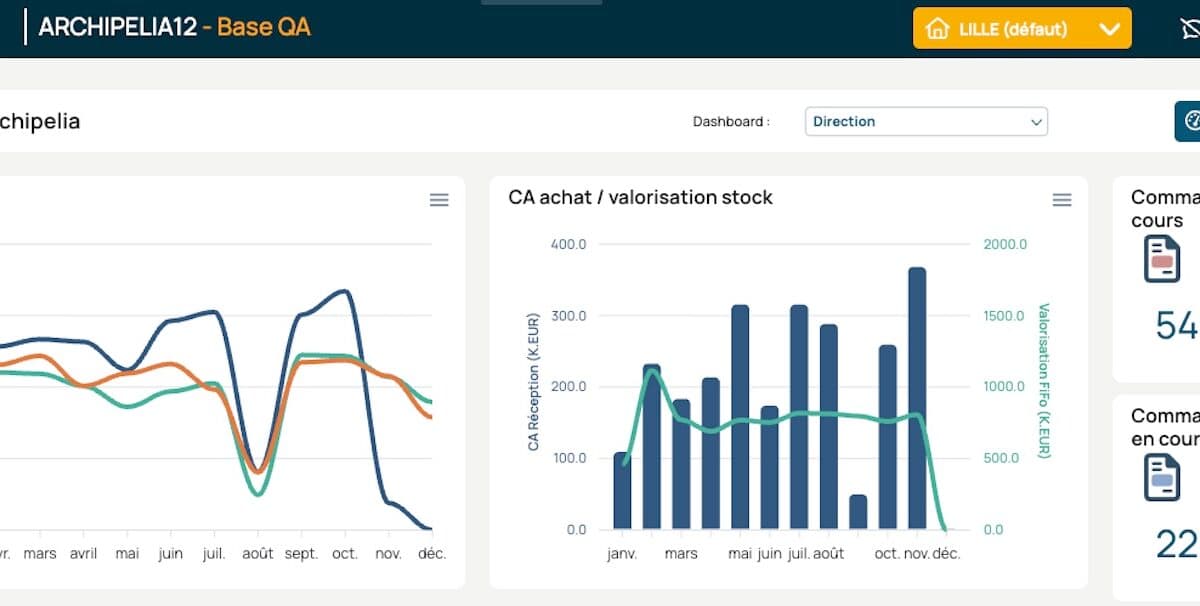The image size is (1200, 606).
Task: Click the 'déc.' label in the CA achat chart
Action: 946,553
